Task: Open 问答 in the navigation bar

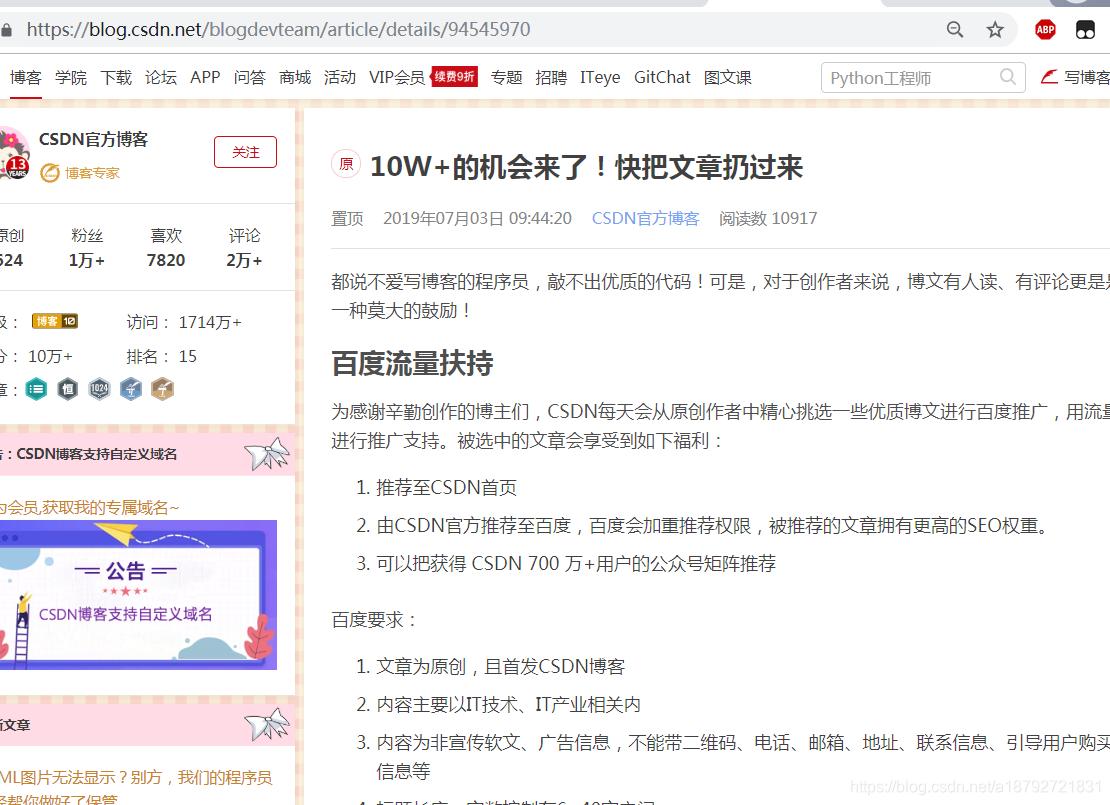Action: tap(250, 77)
